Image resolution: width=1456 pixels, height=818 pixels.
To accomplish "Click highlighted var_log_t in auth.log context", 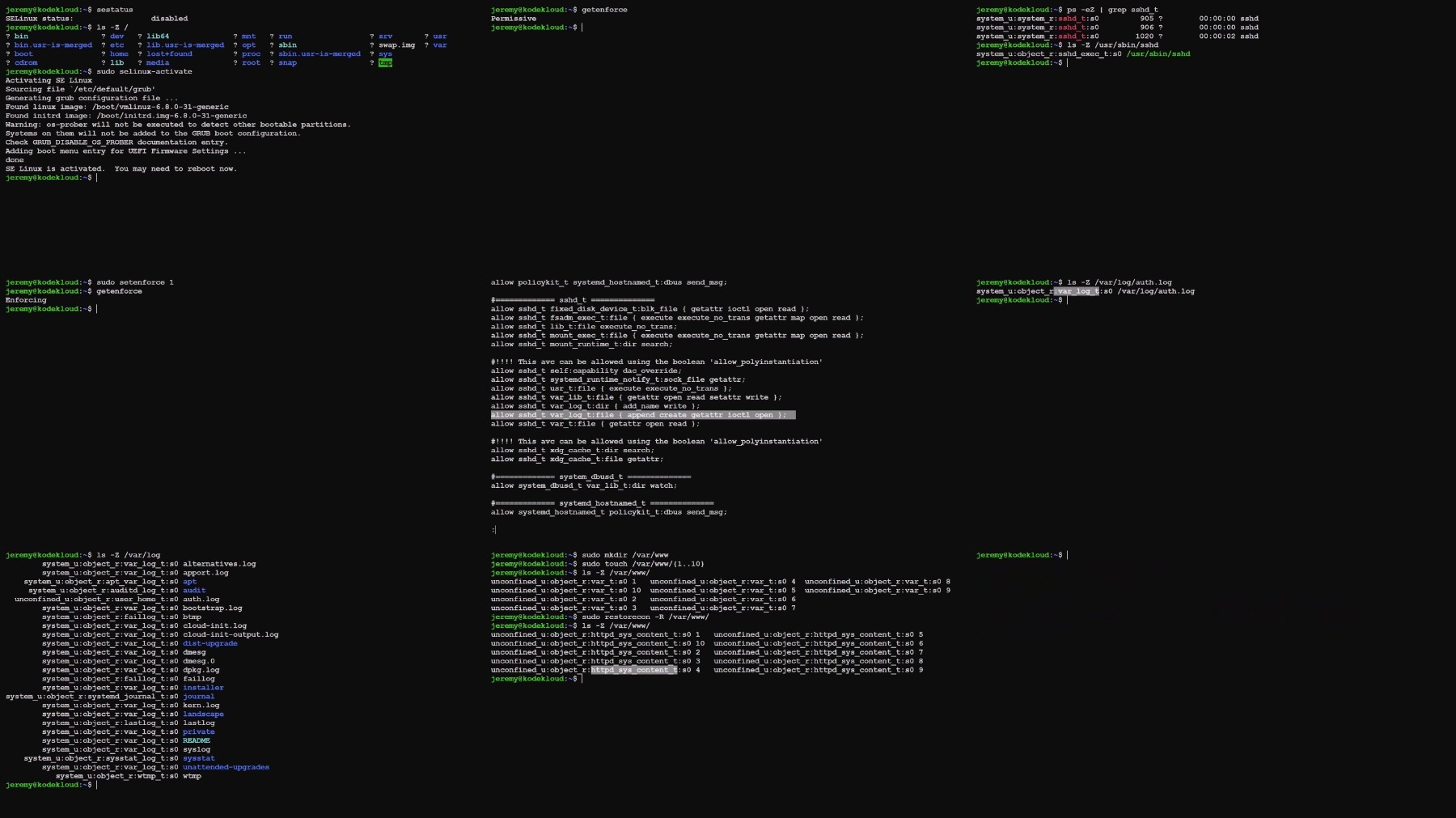I will [x=1077, y=291].
